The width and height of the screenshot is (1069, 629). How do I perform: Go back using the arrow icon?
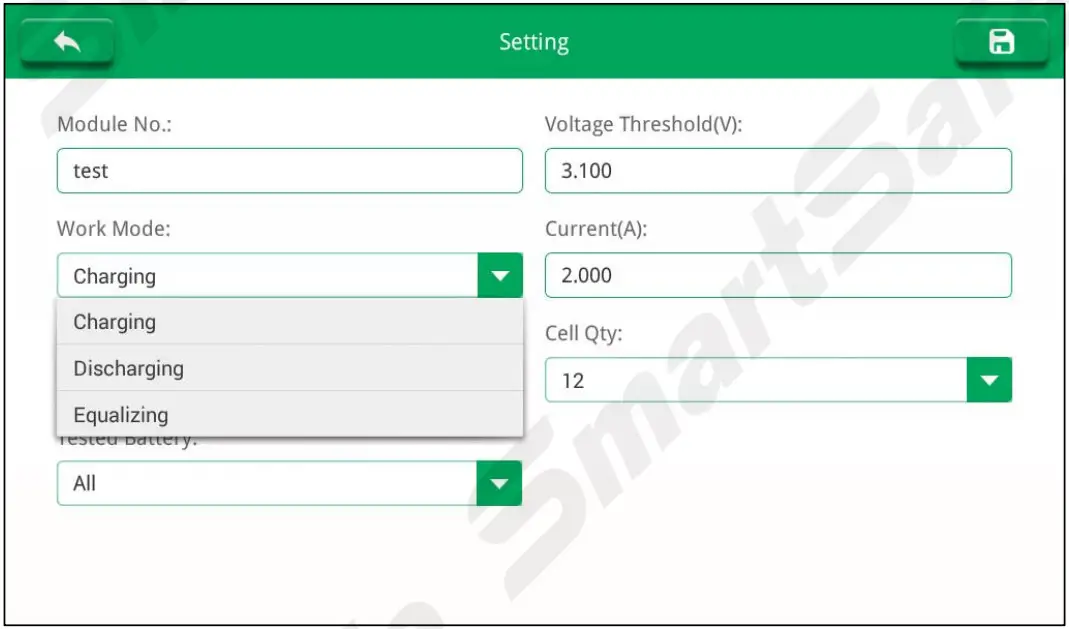click(67, 42)
